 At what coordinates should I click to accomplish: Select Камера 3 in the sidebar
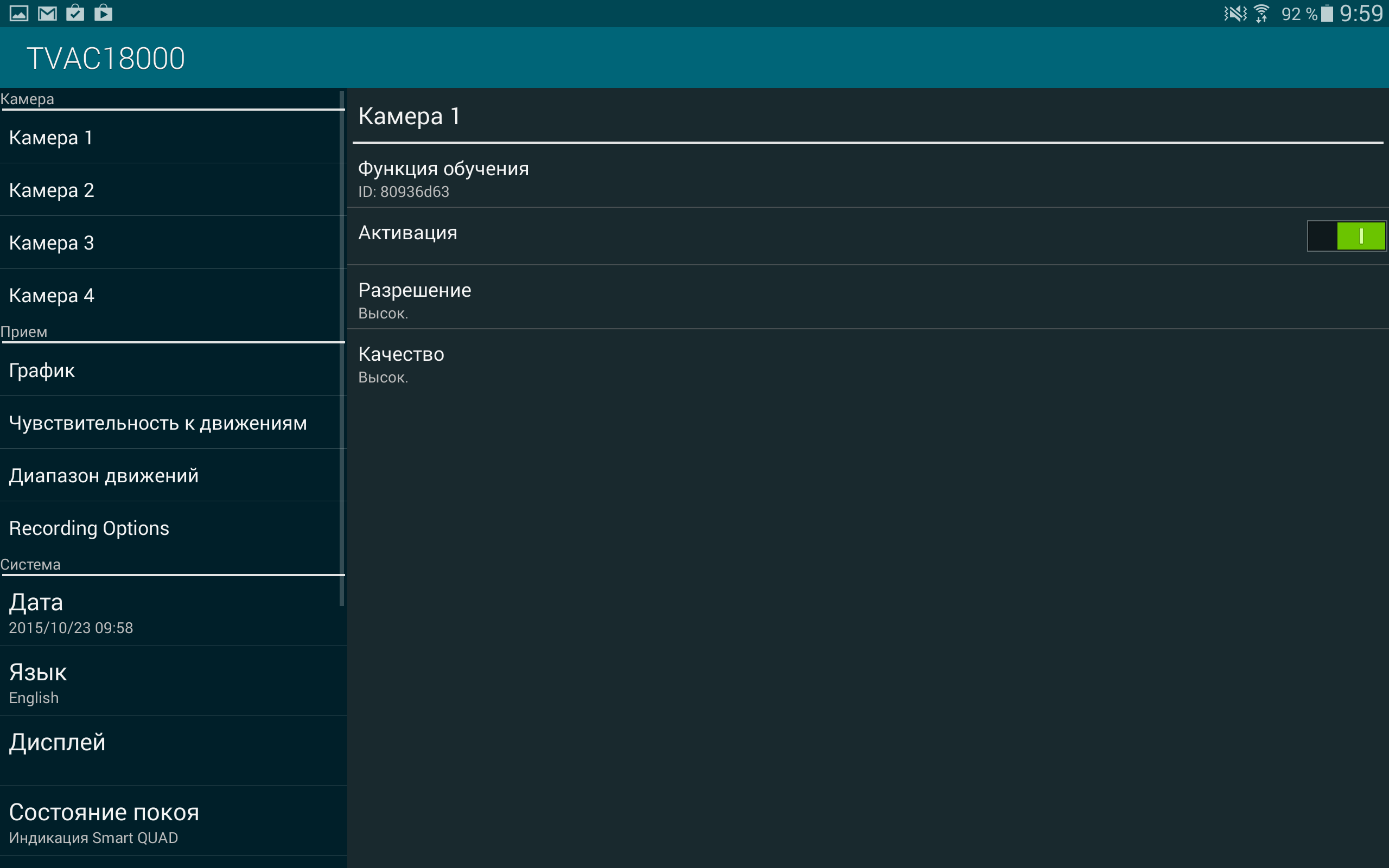[173, 243]
